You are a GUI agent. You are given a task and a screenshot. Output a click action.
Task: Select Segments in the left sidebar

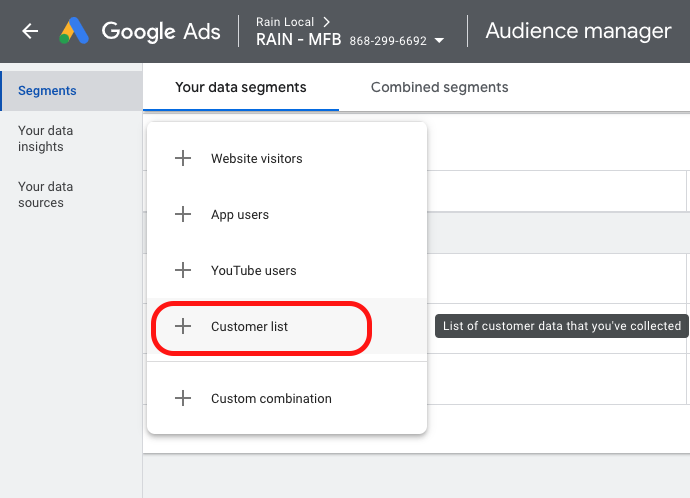pos(47,91)
